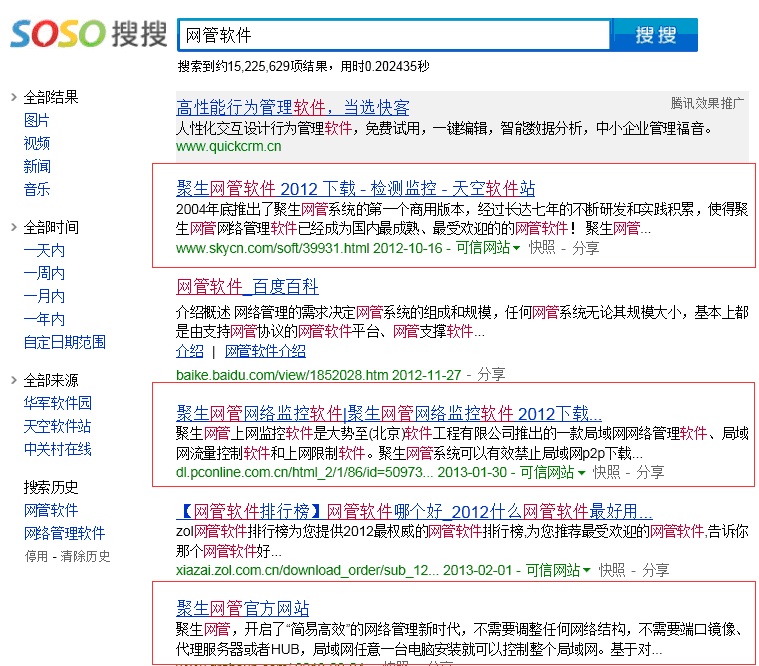Filter by source 华军软件园

pos(58,403)
